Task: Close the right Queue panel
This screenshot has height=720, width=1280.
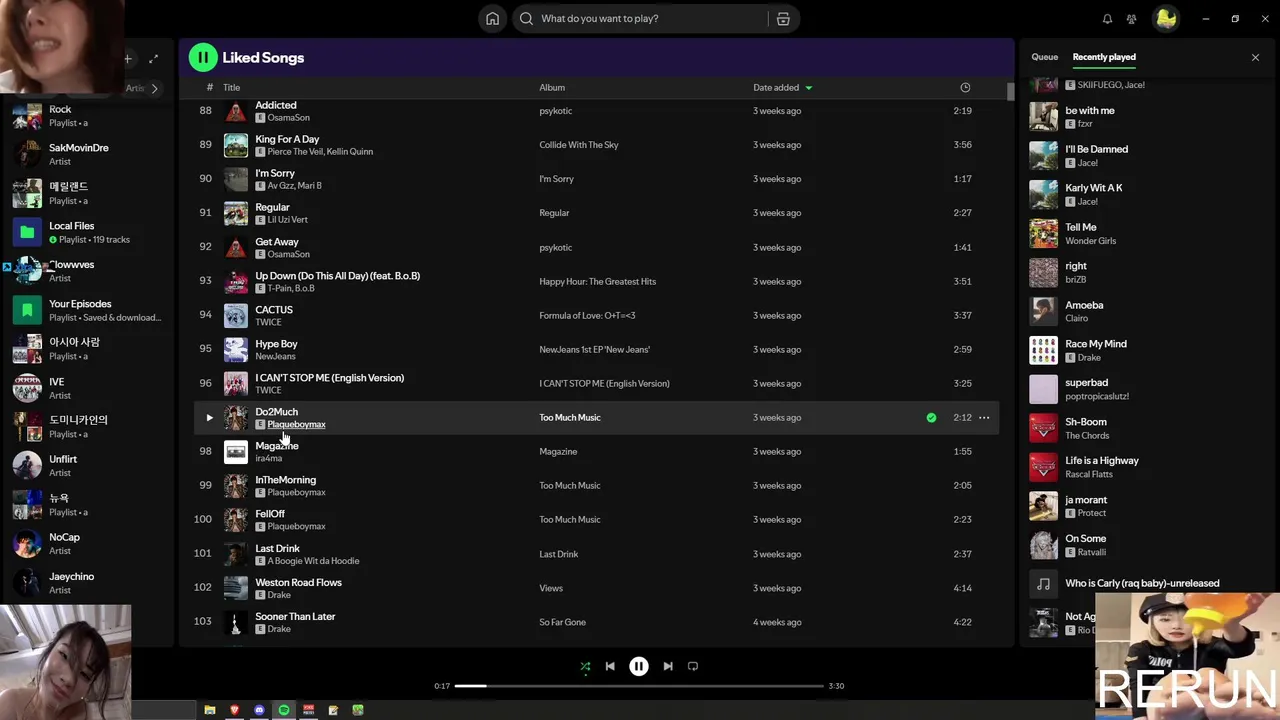Action: pyautogui.click(x=1255, y=58)
